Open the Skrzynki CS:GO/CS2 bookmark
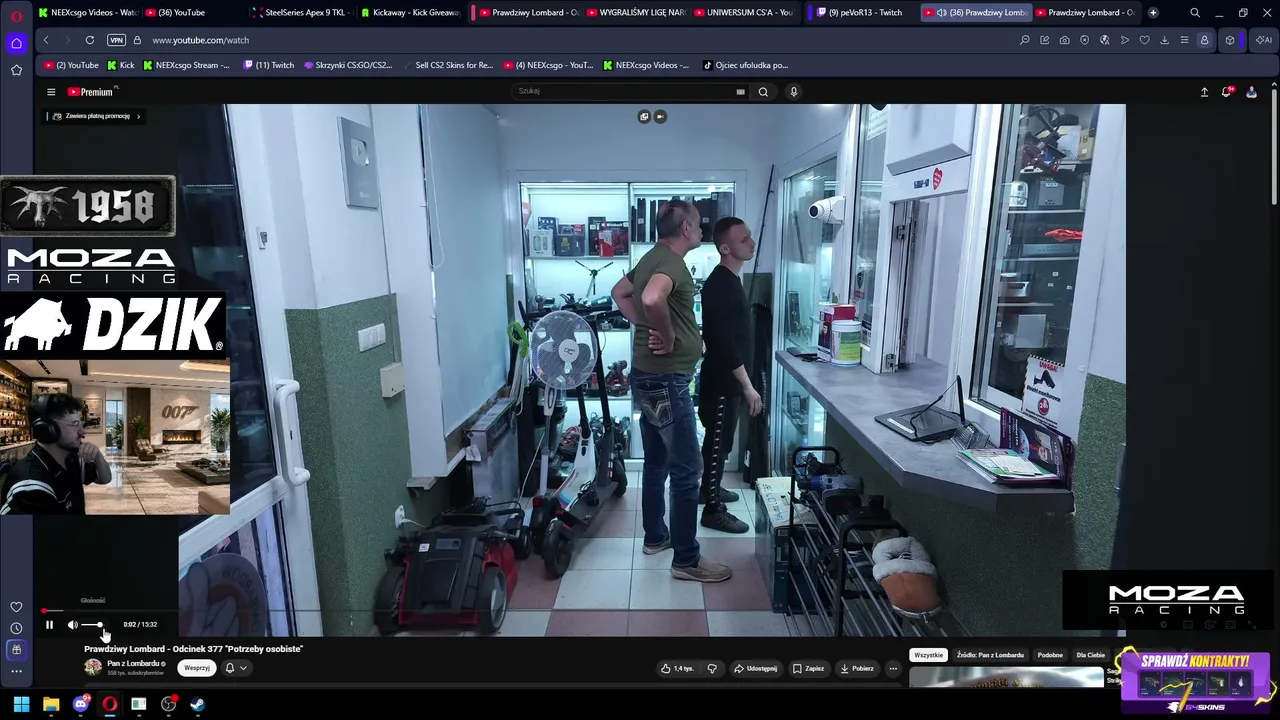1280x720 pixels. 348,65
